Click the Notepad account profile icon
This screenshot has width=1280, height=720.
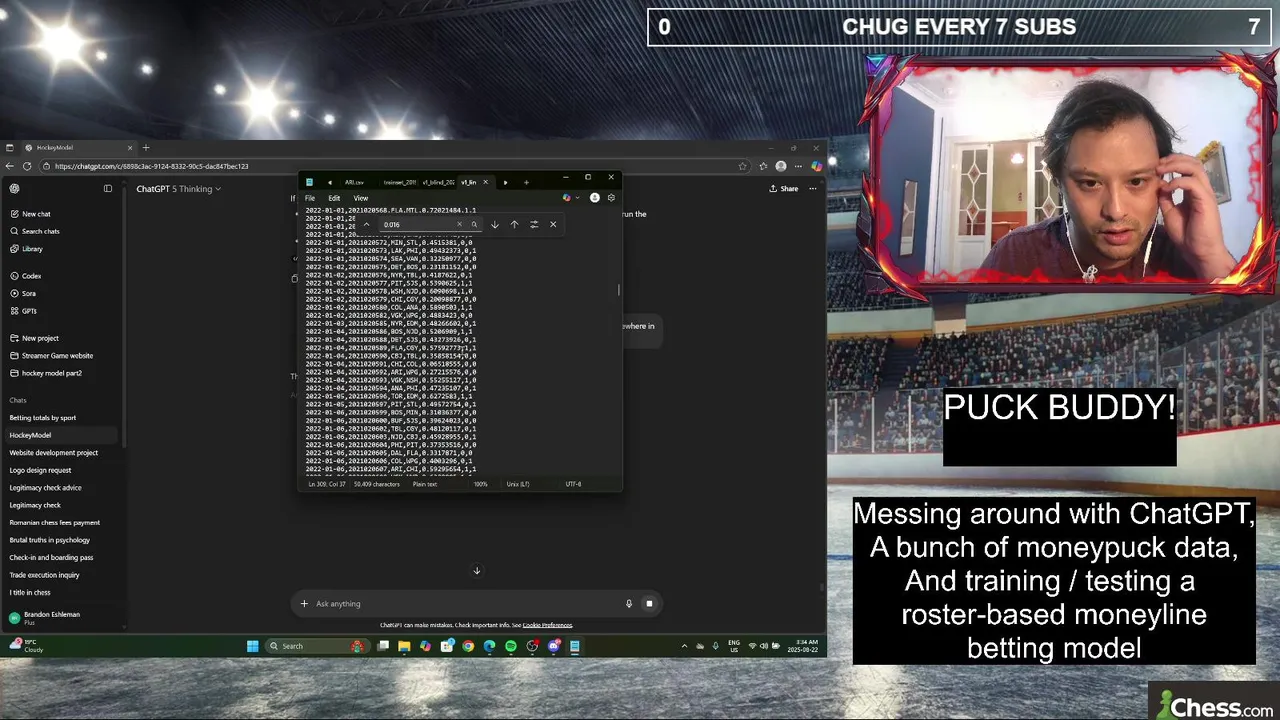tap(594, 198)
